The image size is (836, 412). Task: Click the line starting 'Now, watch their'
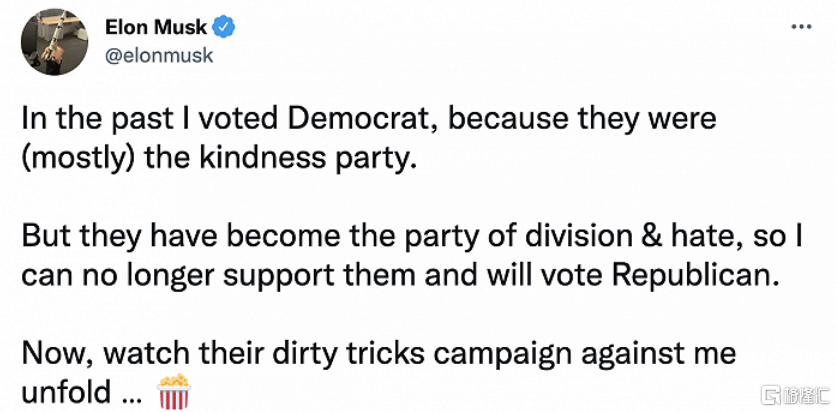click(x=379, y=354)
